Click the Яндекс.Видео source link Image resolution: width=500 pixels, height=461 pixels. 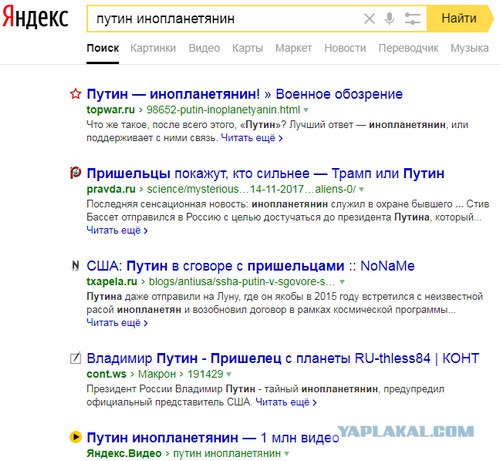(124, 453)
